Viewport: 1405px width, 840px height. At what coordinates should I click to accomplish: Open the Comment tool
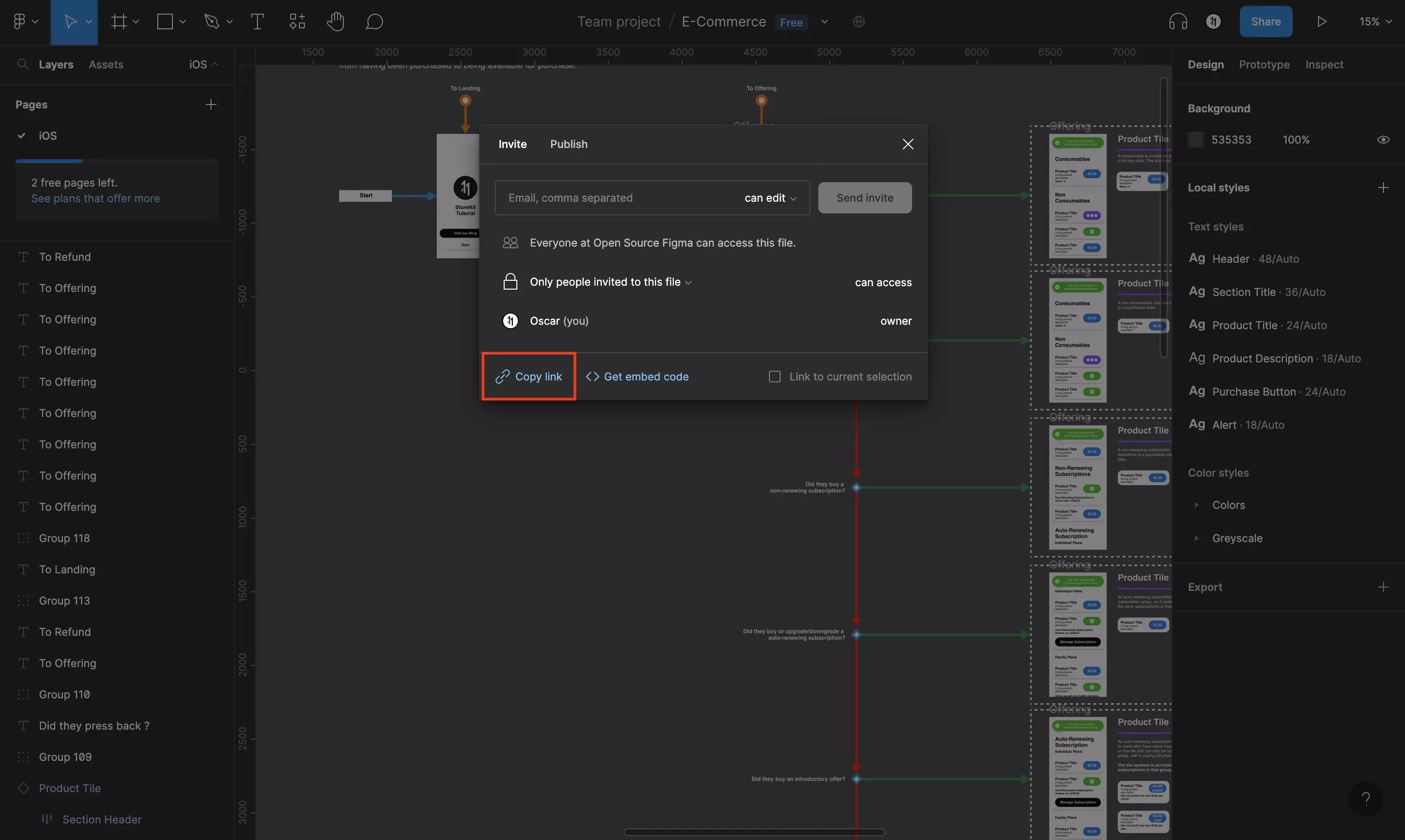374,21
